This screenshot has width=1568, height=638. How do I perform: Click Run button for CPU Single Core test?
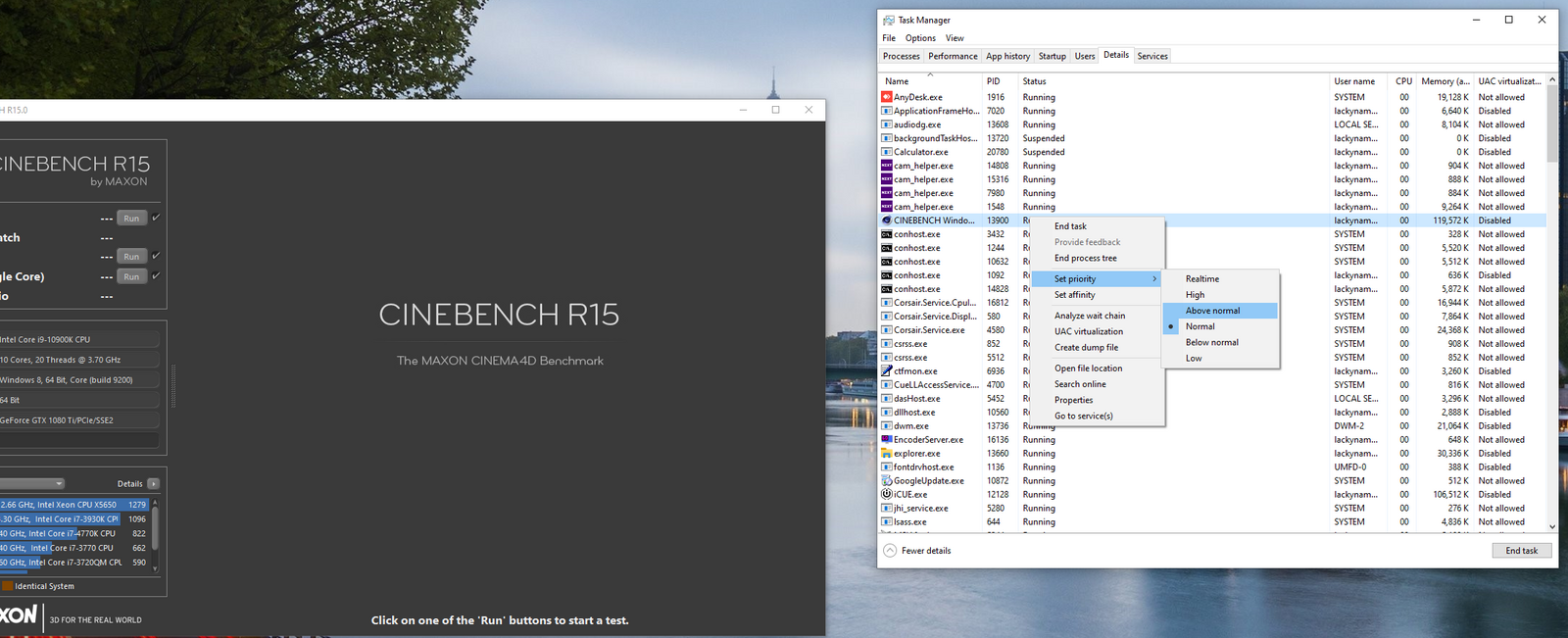tap(131, 276)
